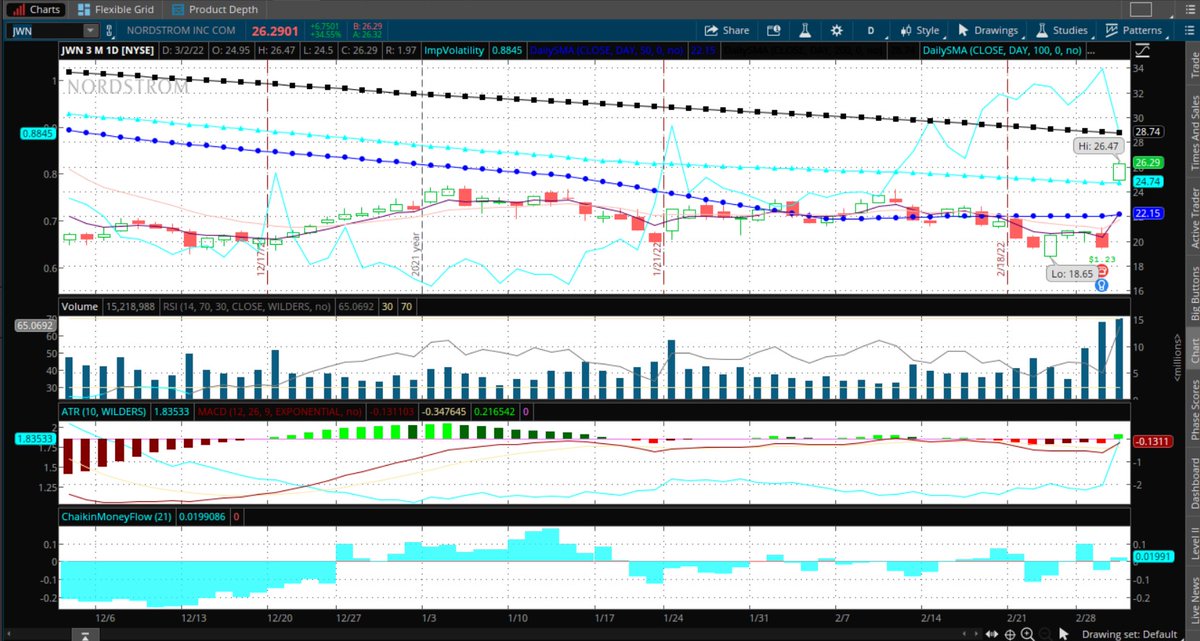The width and height of the screenshot is (1200, 641).
Task: Open the Drawing set: Default dropdown
Action: (1128, 633)
